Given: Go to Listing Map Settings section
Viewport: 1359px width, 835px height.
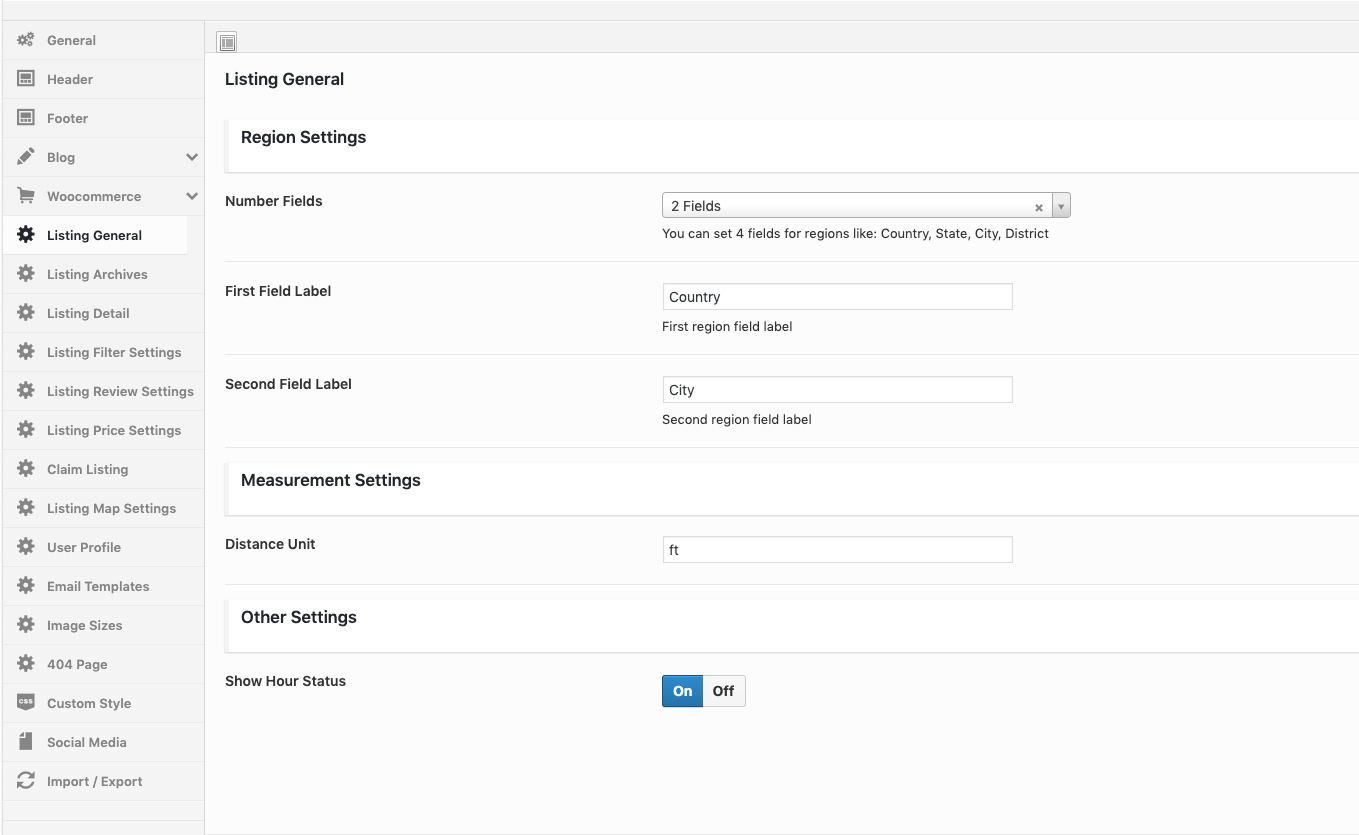Looking at the screenshot, I should coord(111,508).
